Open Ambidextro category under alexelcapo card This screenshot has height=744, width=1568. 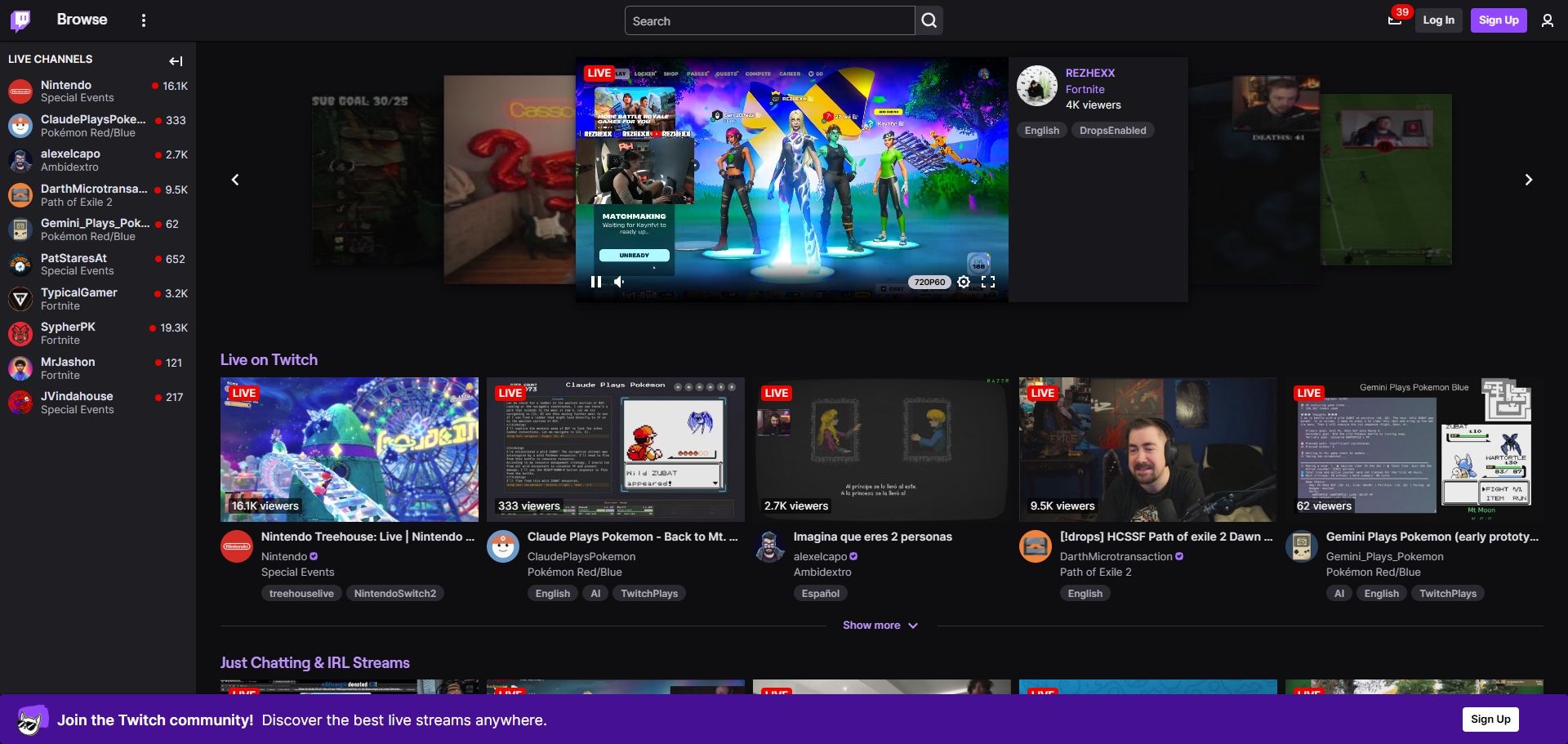(822, 572)
